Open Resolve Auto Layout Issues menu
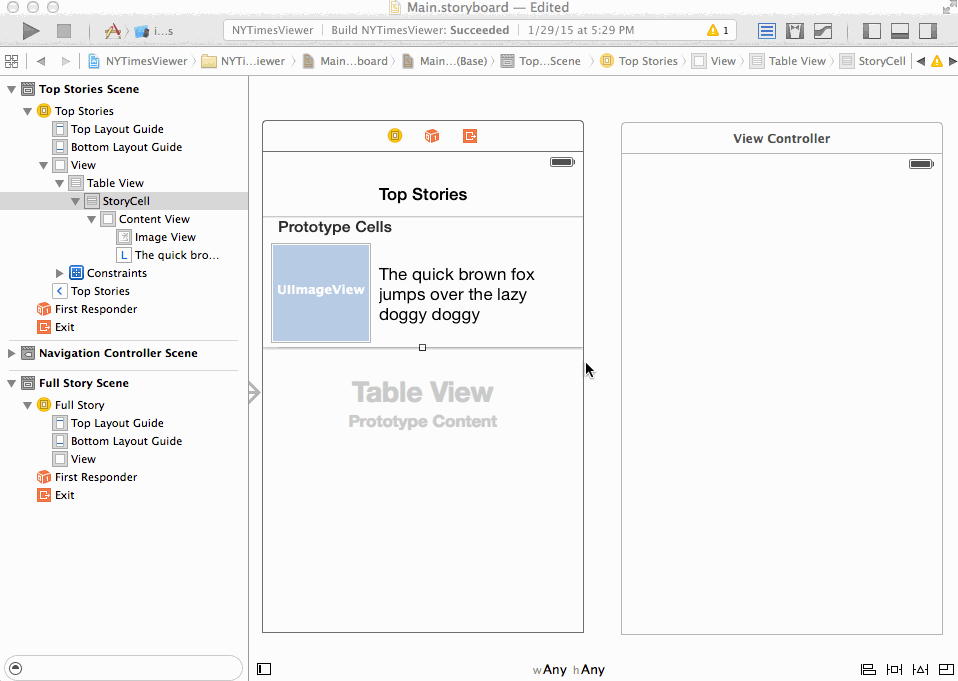958x681 pixels. coord(920,669)
